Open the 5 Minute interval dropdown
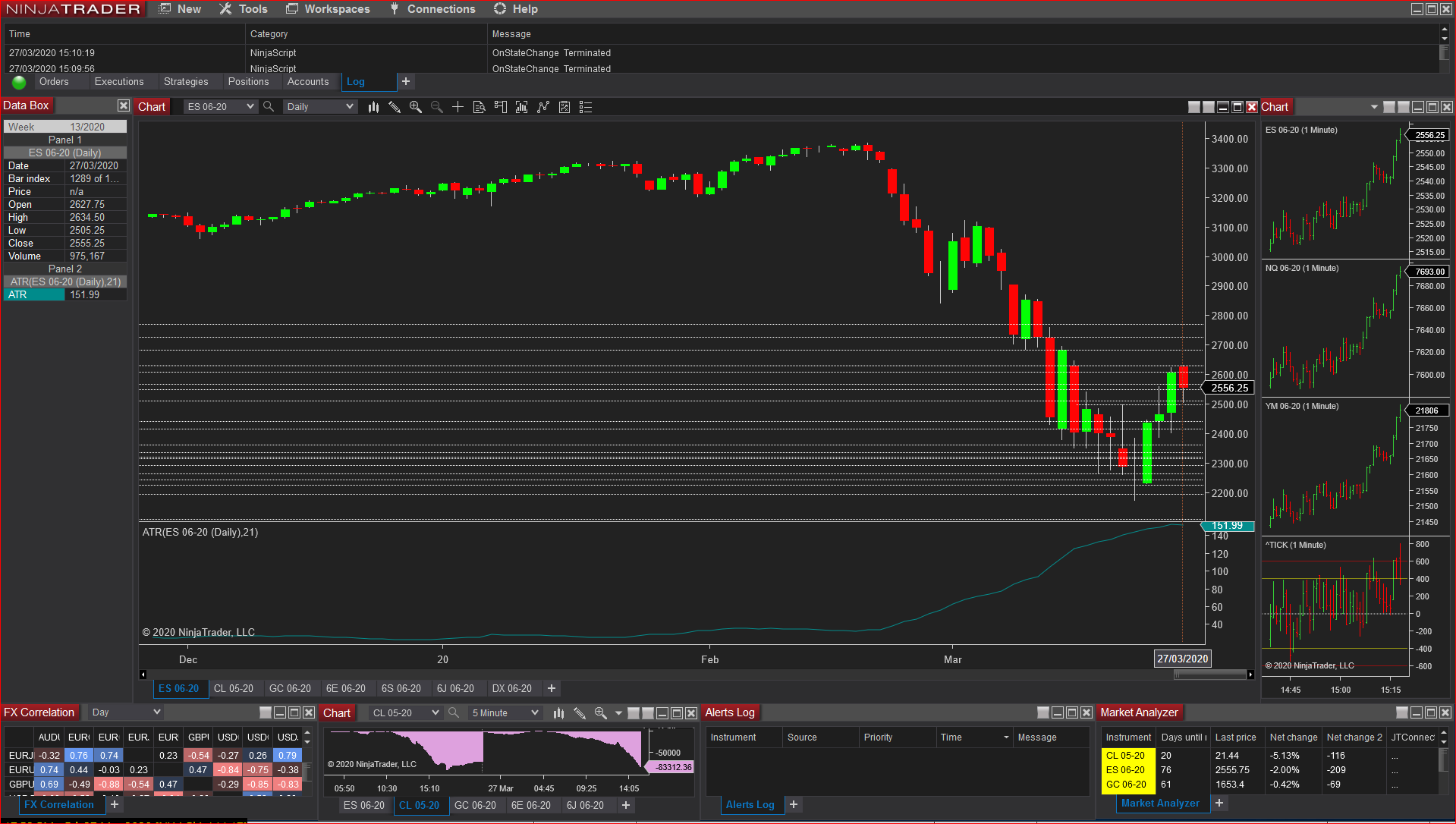Viewport: 1456px width, 824px height. (505, 713)
